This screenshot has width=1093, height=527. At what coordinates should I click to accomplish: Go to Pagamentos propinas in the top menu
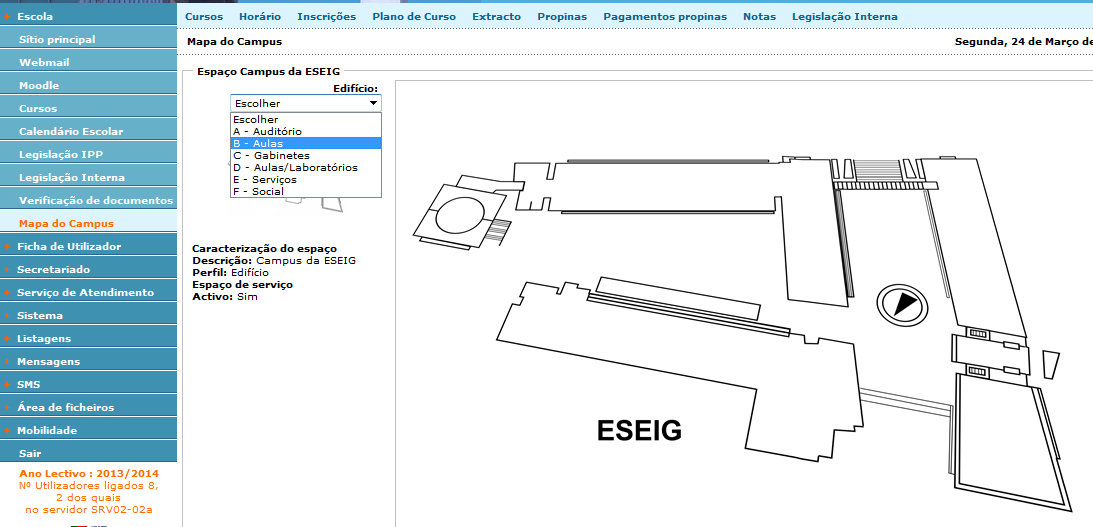click(665, 17)
